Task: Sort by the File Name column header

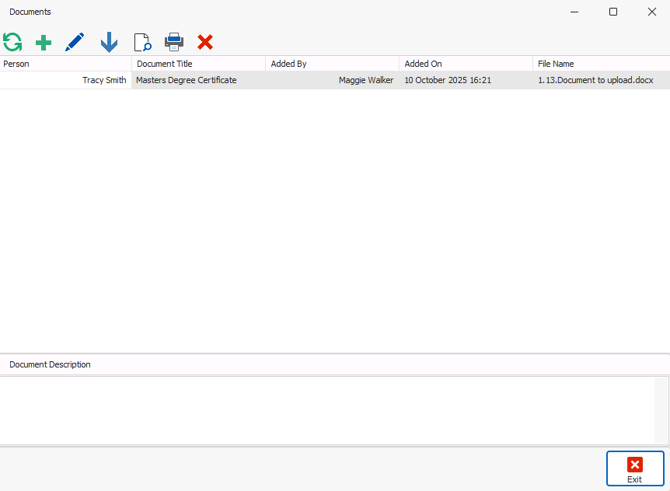Action: click(600, 64)
